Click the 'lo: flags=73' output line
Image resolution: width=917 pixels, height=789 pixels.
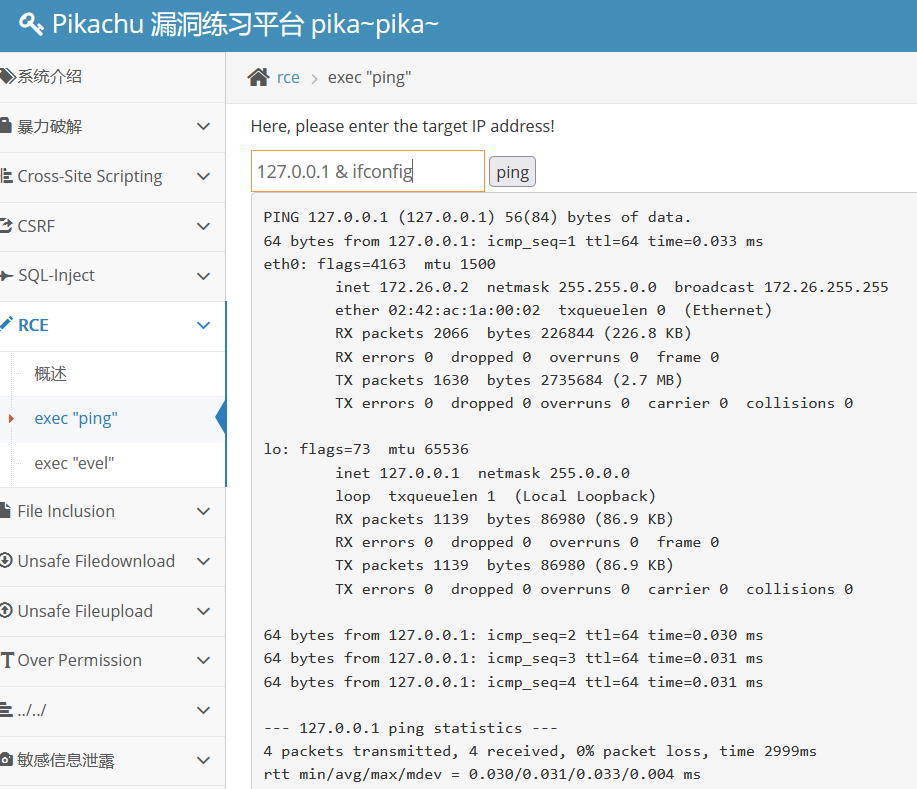coord(366,449)
